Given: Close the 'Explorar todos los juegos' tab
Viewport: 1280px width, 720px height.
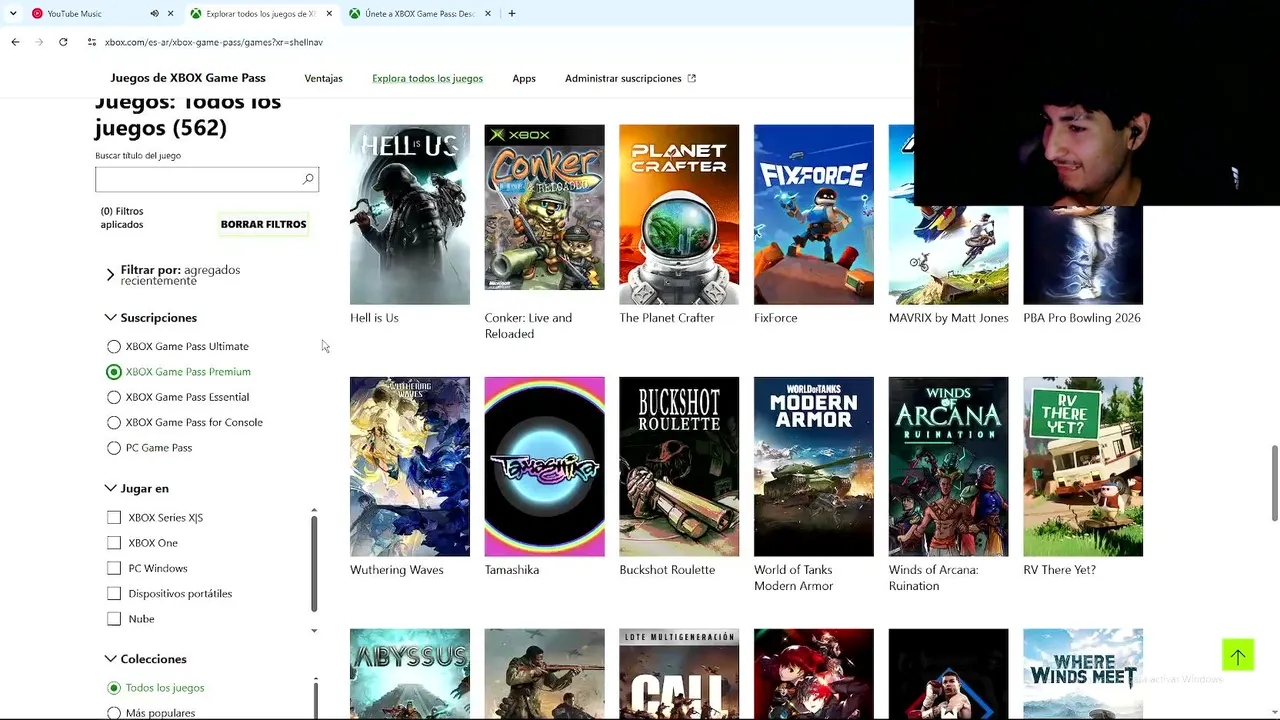Looking at the screenshot, I should (329, 14).
